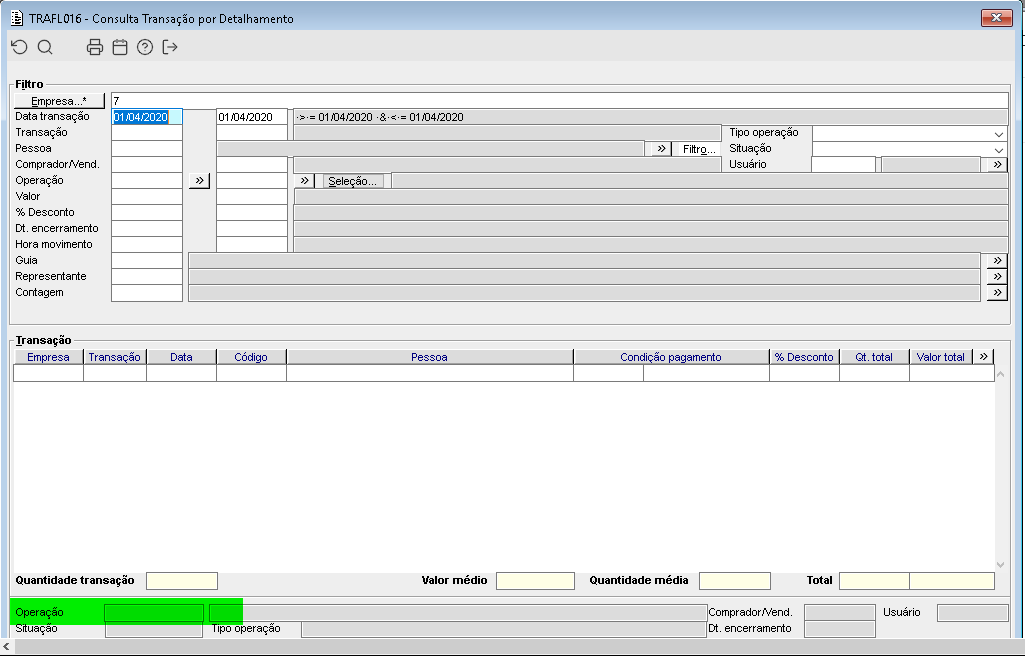Click the first Comprador/Vend. input field
1025x656 pixels.
[147, 165]
